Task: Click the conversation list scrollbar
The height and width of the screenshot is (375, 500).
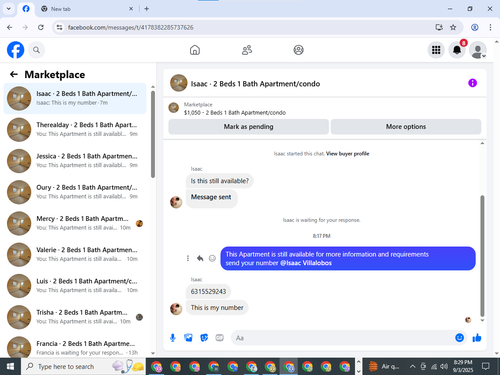Action: pyautogui.click(x=153, y=134)
